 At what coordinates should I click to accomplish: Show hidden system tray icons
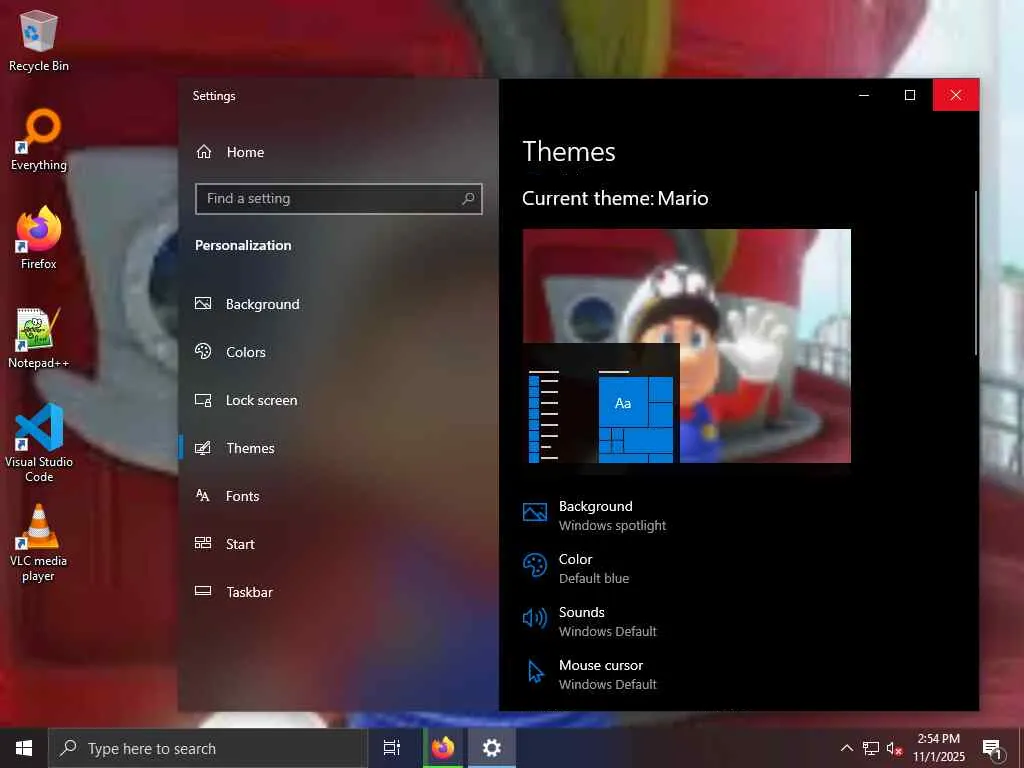(846, 748)
